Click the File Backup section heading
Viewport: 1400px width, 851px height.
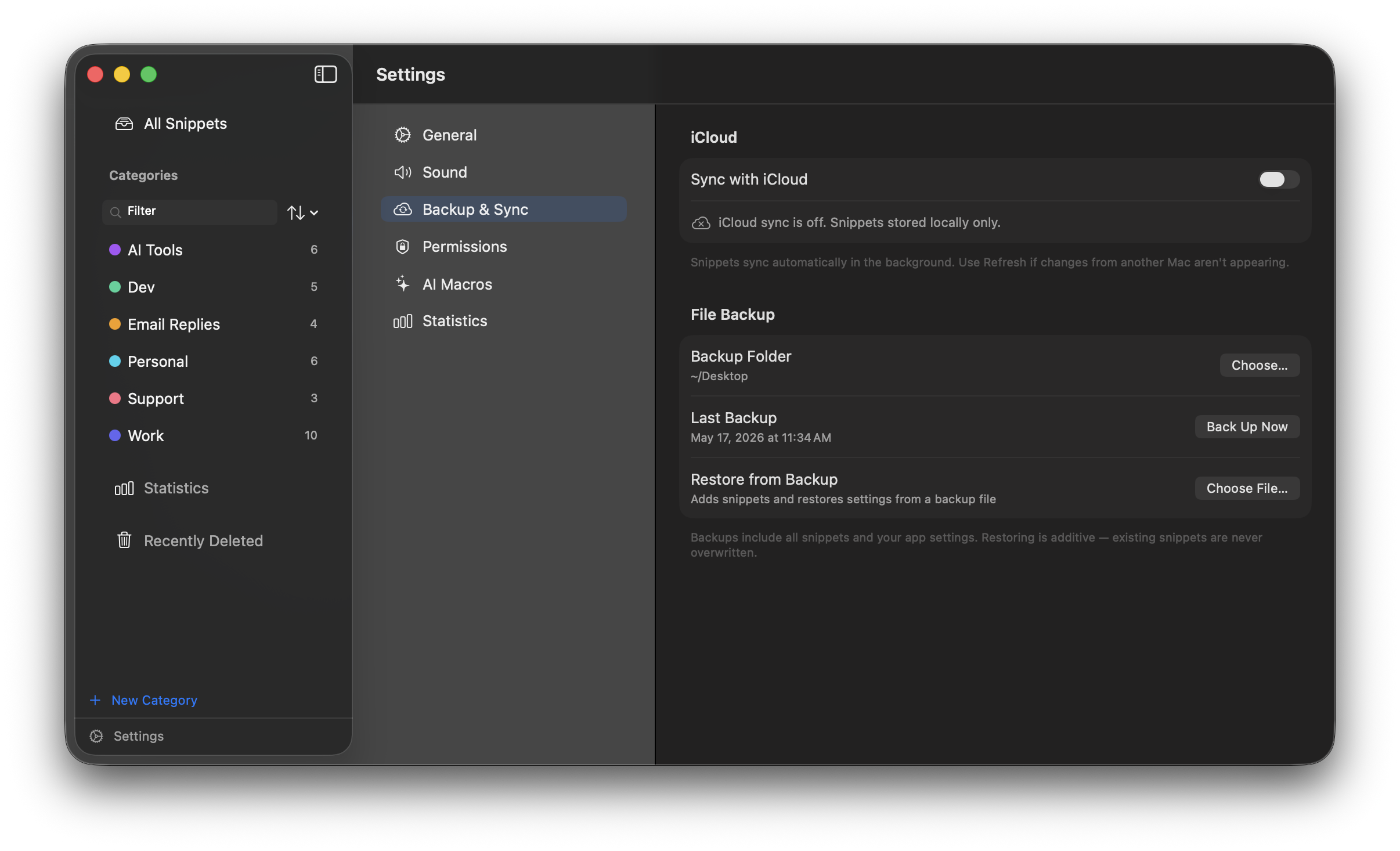733,315
